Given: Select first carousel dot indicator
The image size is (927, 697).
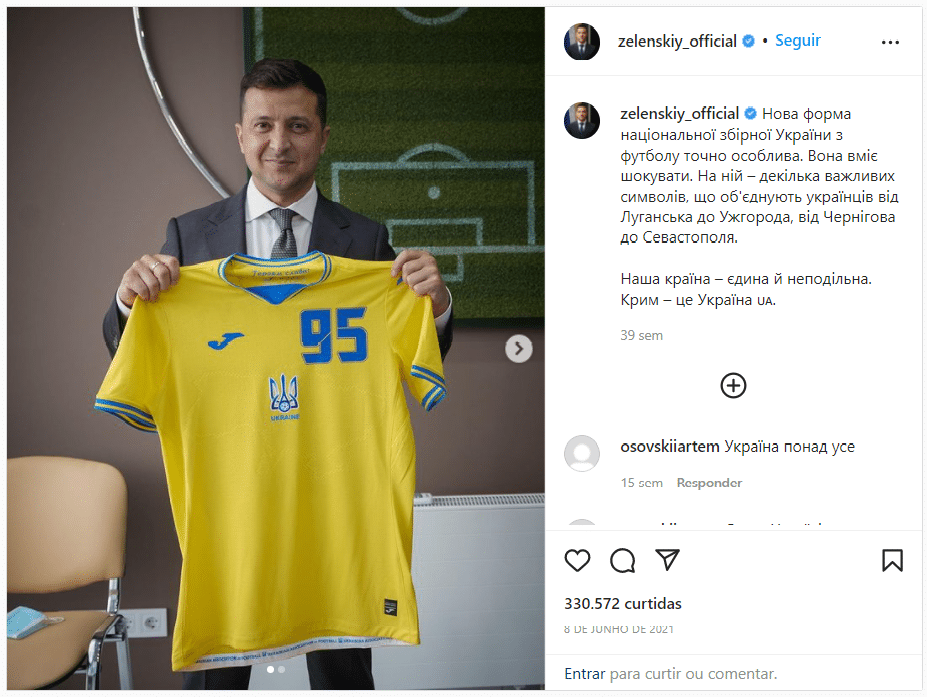Looking at the screenshot, I should [x=270, y=669].
